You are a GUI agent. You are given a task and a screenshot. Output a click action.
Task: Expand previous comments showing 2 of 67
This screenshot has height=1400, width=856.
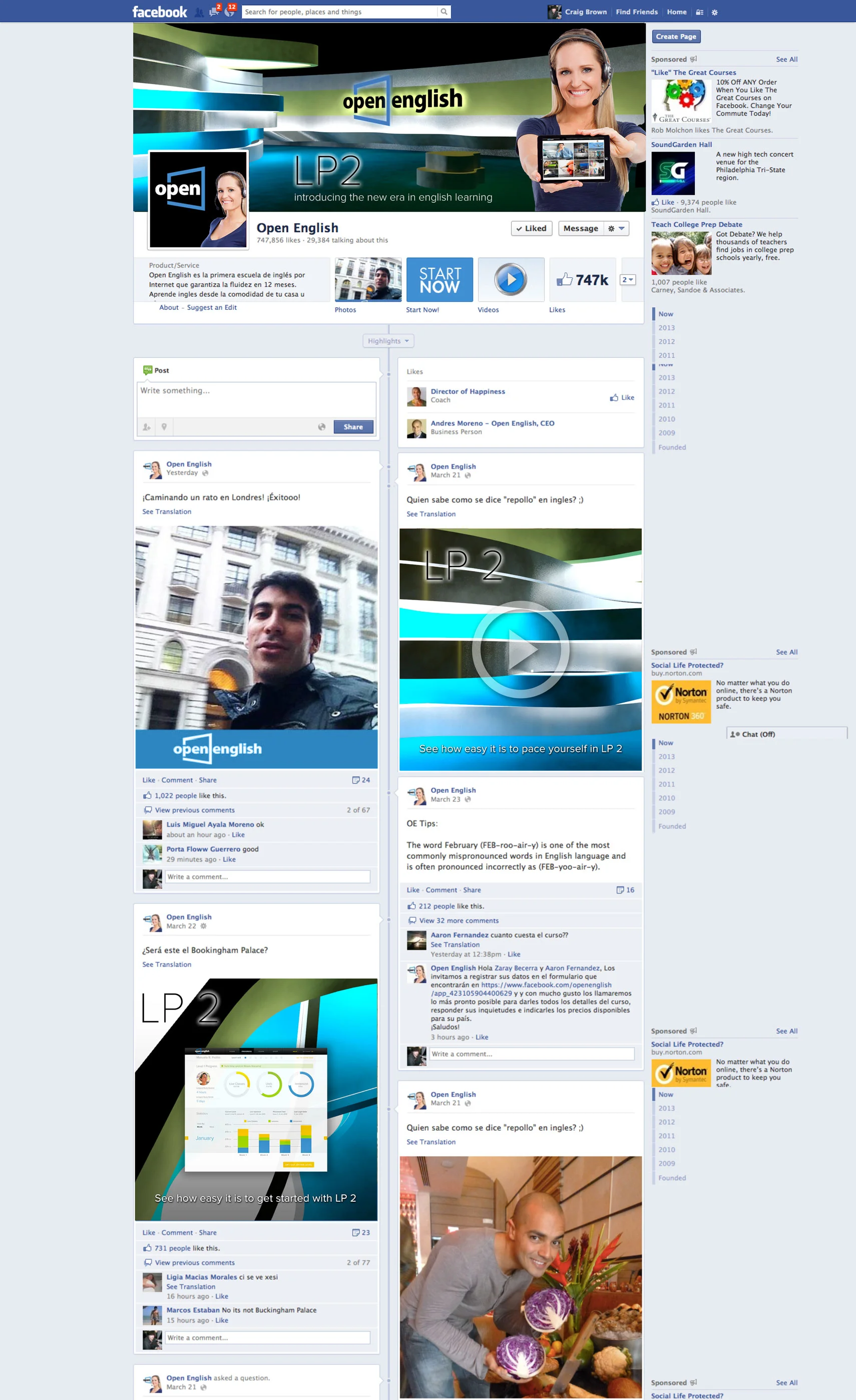pos(194,810)
